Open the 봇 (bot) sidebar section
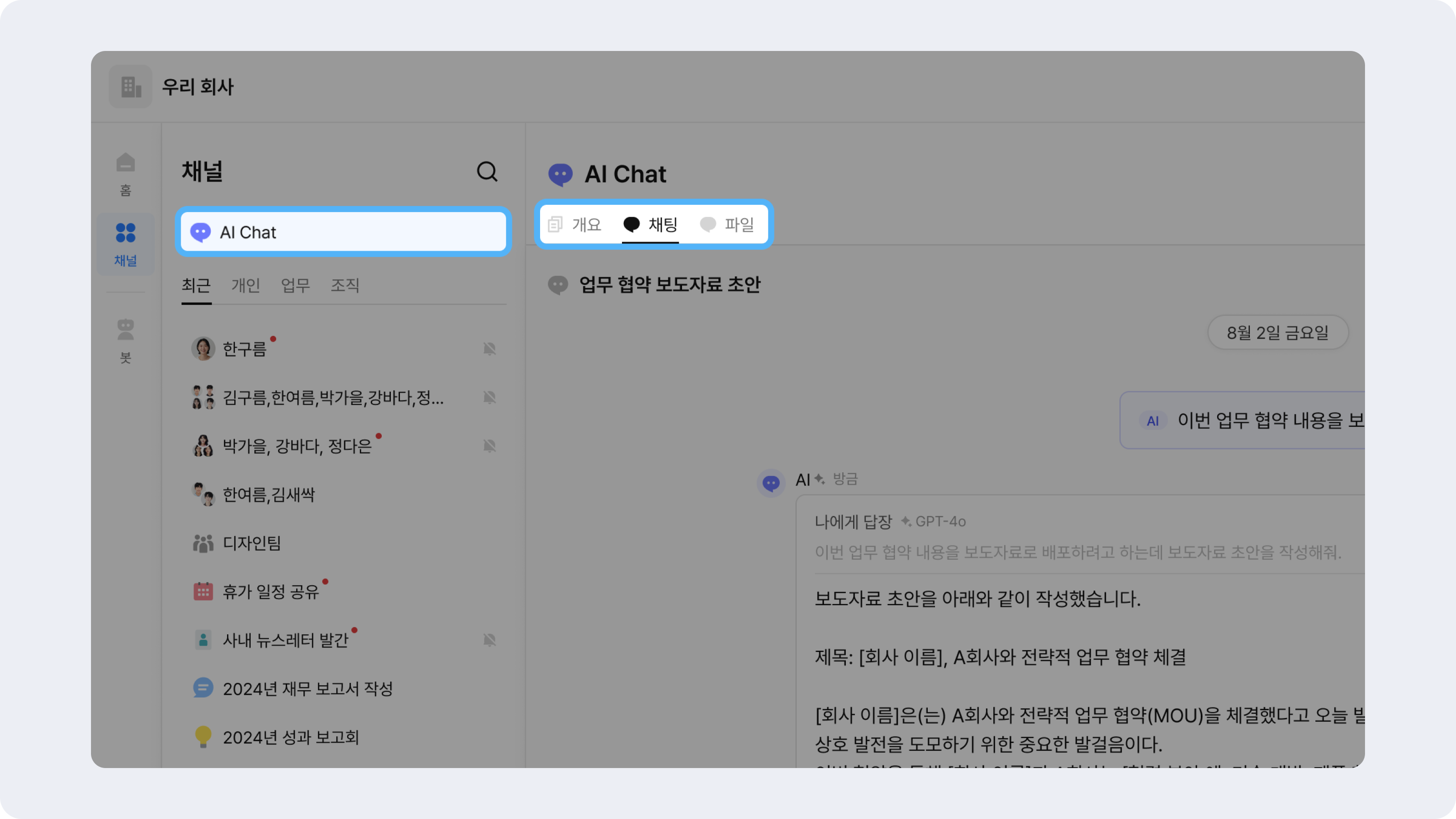Viewport: 1456px width, 819px height. click(126, 340)
